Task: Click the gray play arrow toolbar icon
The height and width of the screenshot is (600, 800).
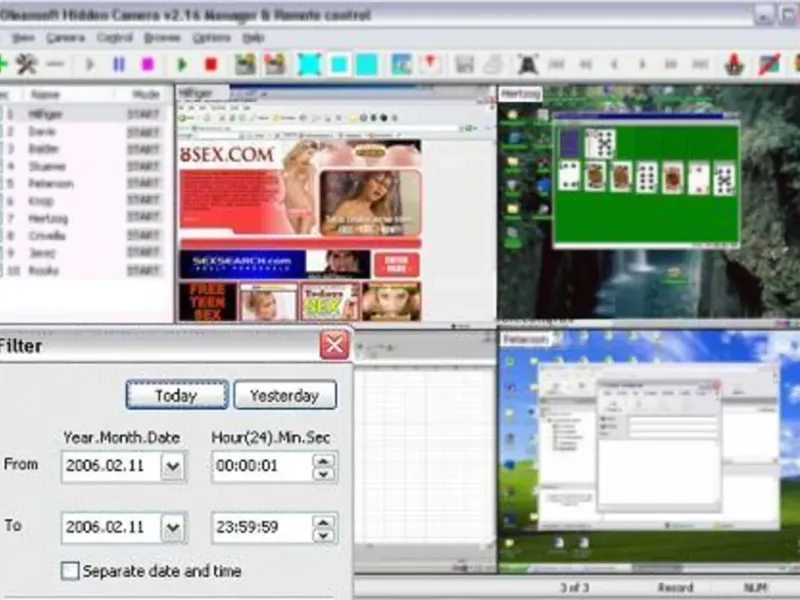Action: point(90,64)
